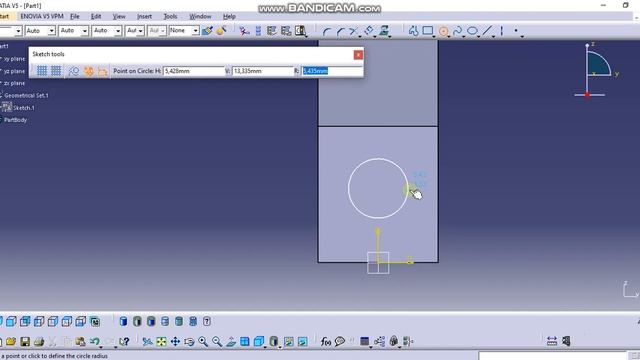
Task: Toggle the Grid display in Sketch tools
Action: point(42,71)
